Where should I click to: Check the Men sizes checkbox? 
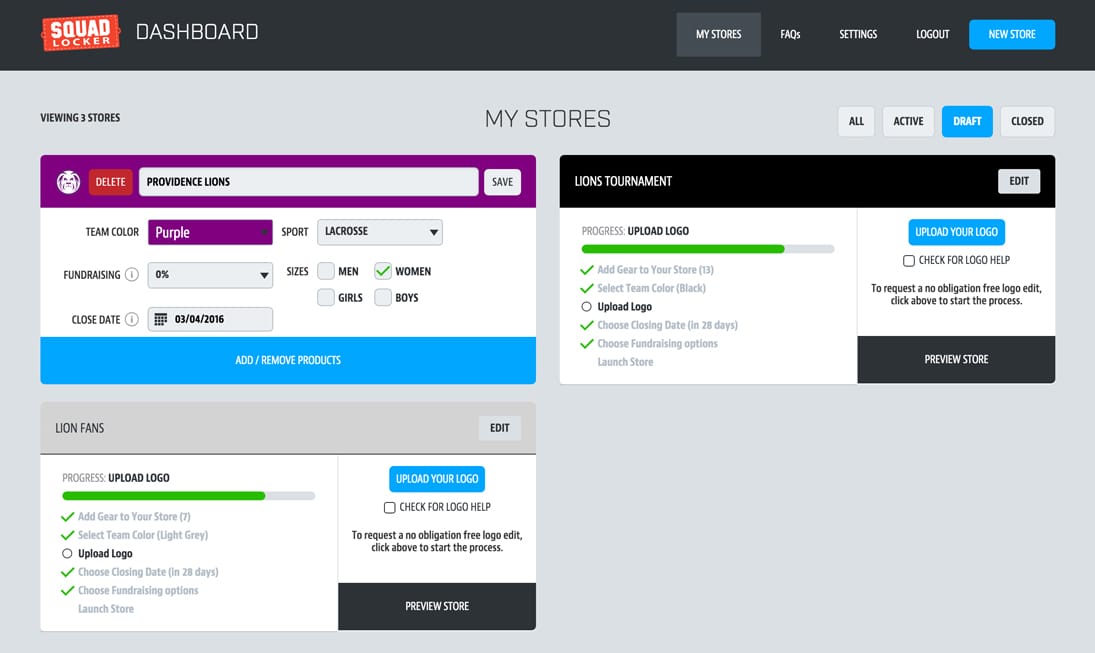click(326, 271)
